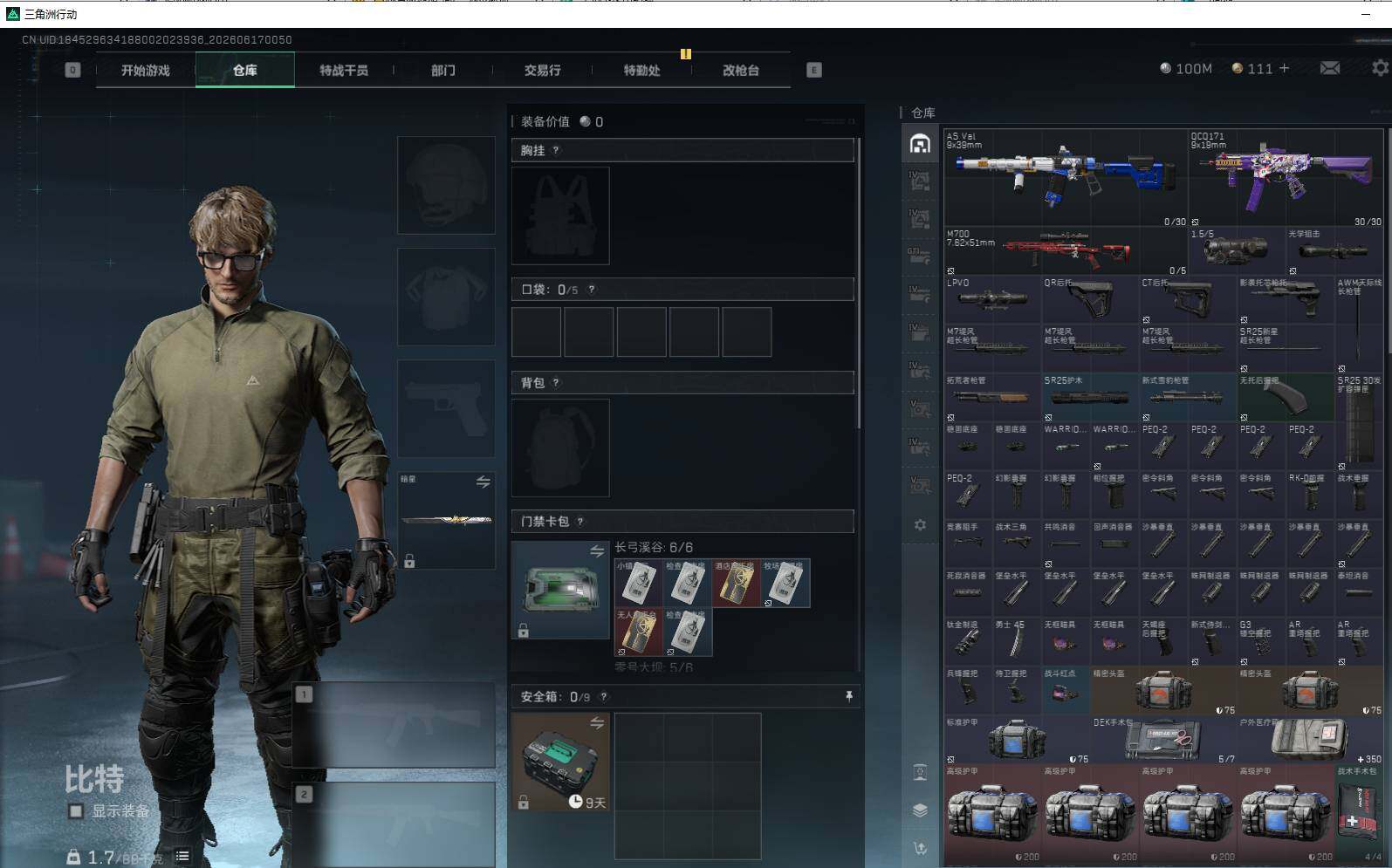This screenshot has height=868, width=1392.
Task: Select the 户外医疗箱 medical box
Action: (1311, 740)
